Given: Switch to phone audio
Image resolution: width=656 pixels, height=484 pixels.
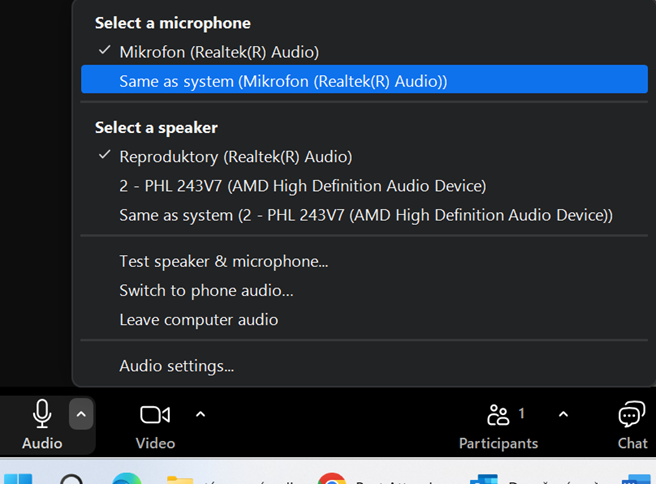Looking at the screenshot, I should [206, 291].
